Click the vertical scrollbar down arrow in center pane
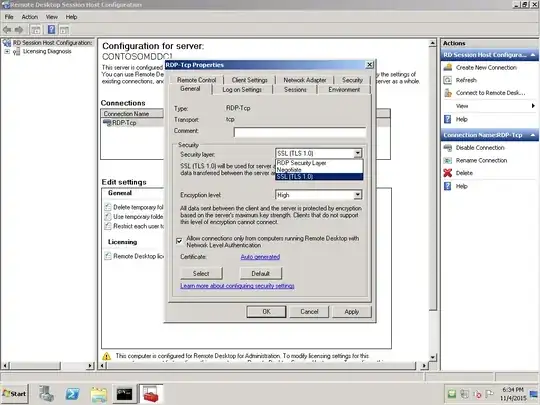Image resolution: width=540 pixels, height=405 pixels. point(433,357)
